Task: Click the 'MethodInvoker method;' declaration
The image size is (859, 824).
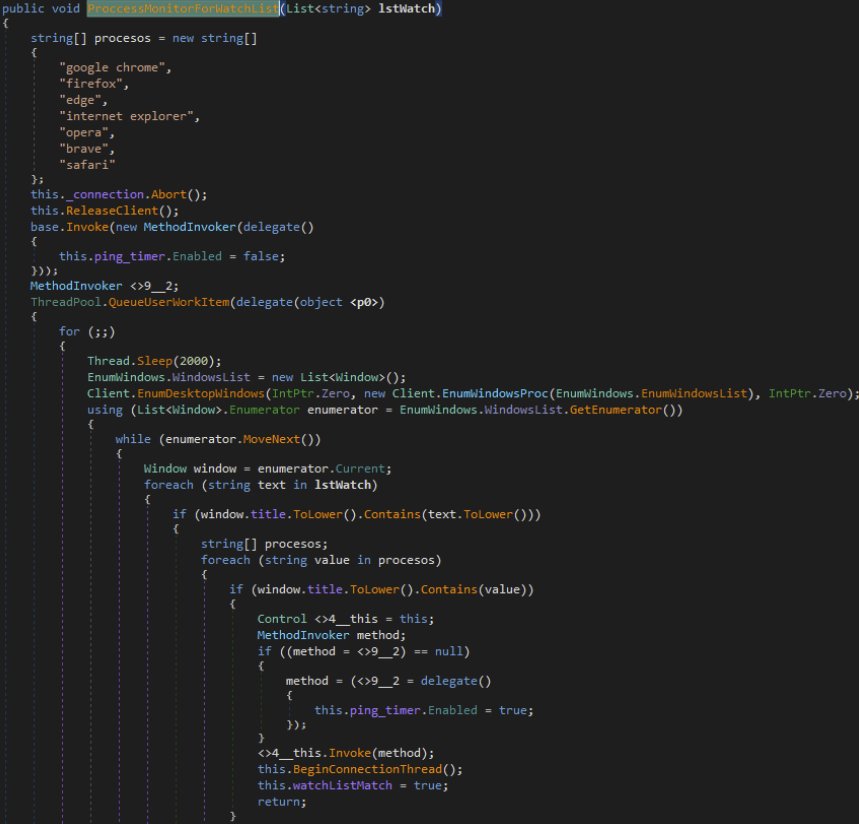Action: point(331,636)
